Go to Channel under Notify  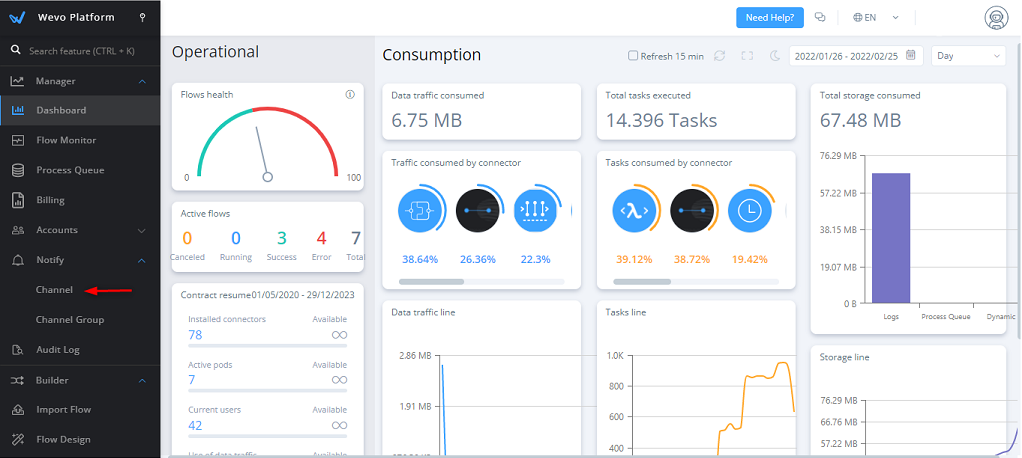click(x=54, y=290)
